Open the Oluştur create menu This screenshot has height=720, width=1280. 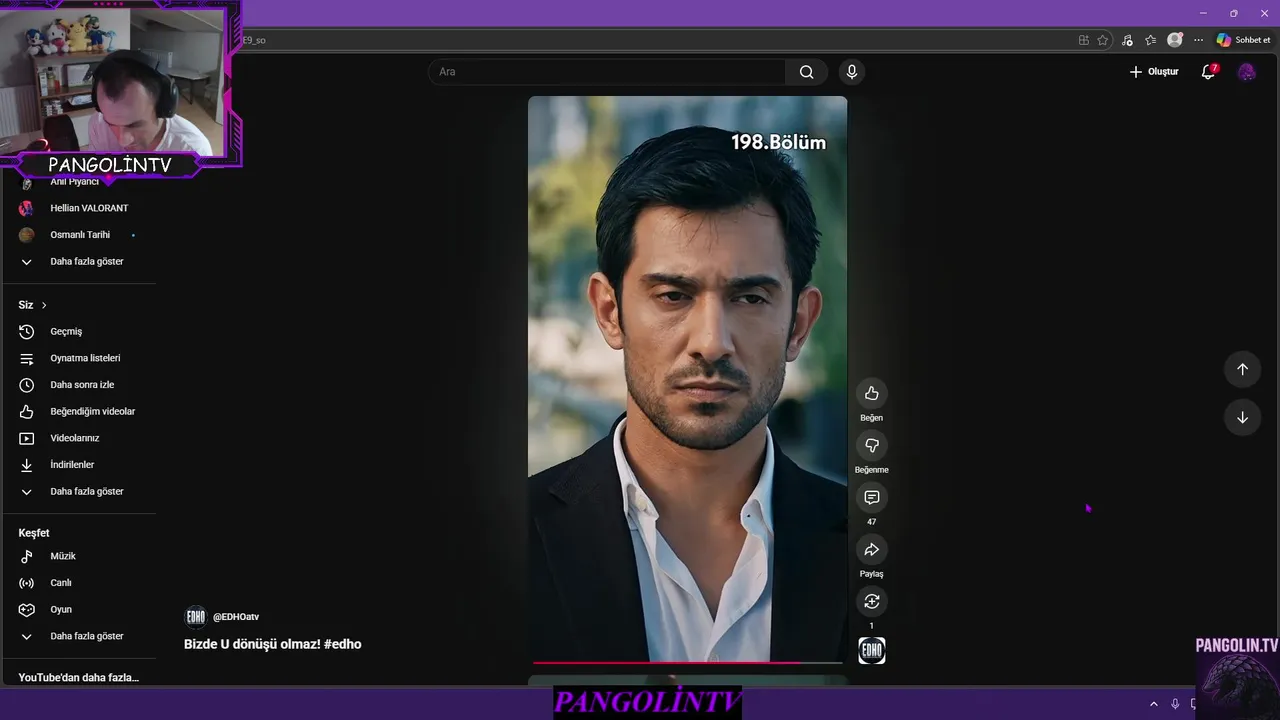(x=1153, y=72)
